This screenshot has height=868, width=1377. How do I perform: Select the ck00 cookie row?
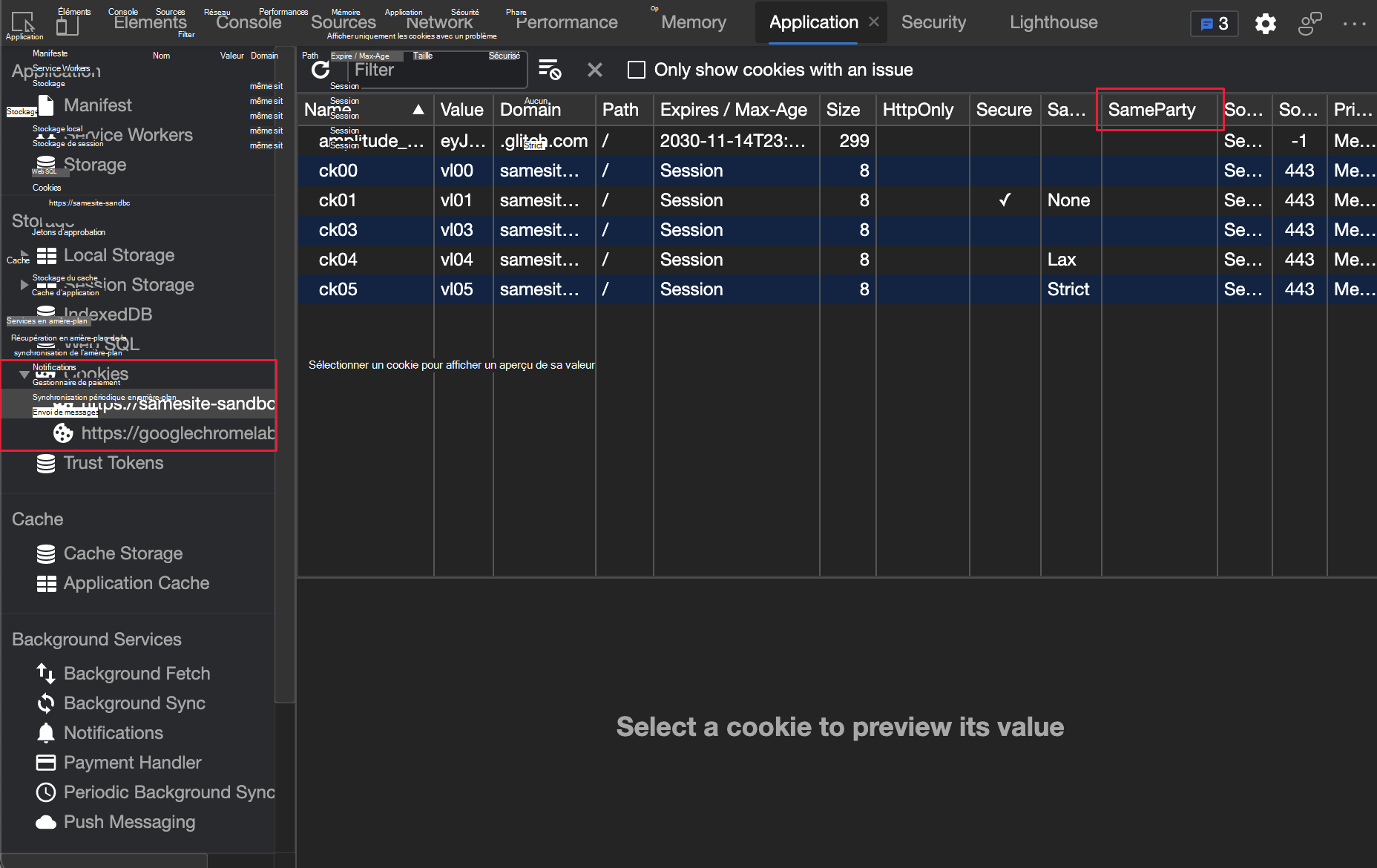[x=837, y=171]
